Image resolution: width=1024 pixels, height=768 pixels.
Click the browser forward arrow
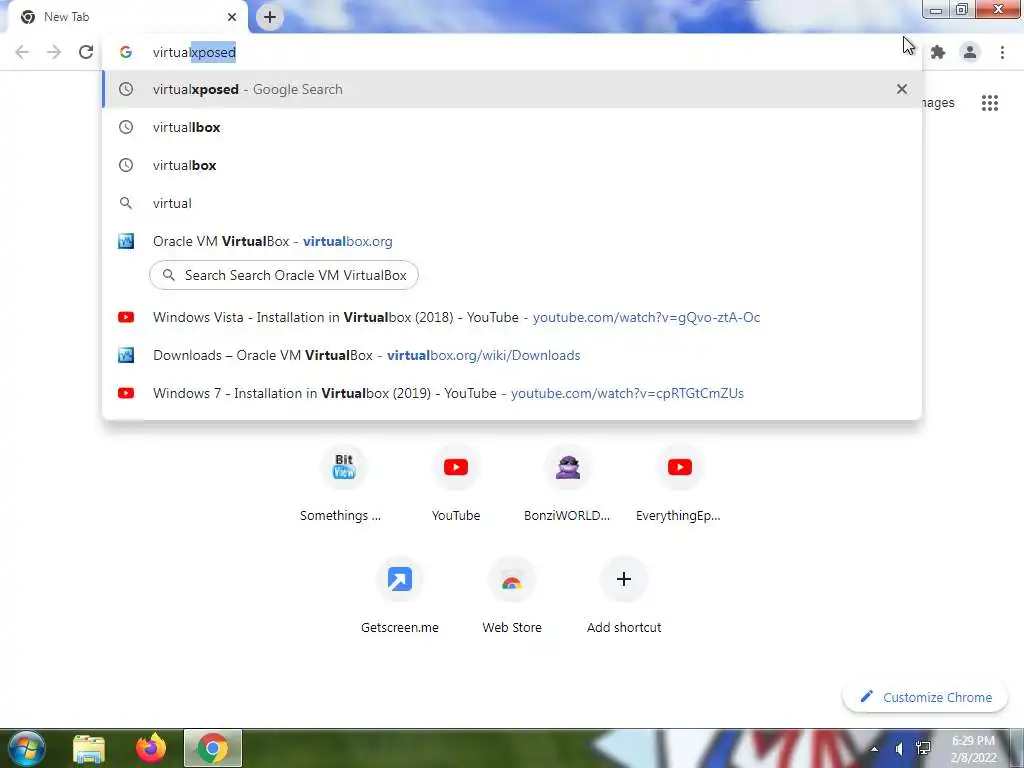pos(54,52)
